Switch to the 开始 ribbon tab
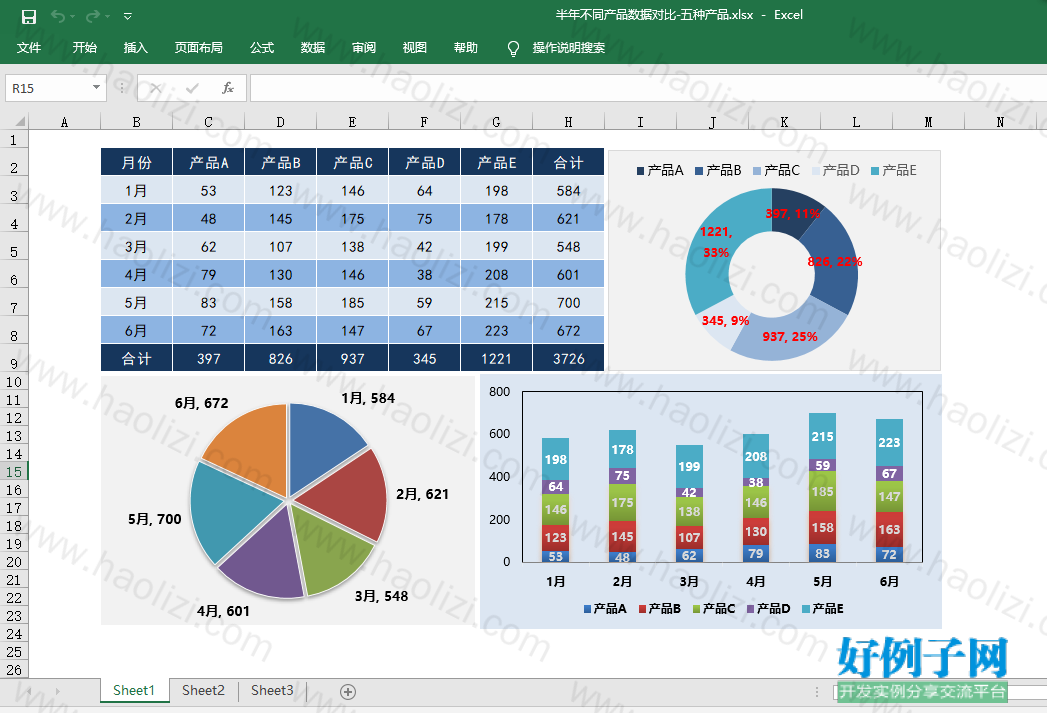The height and width of the screenshot is (713, 1047). pyautogui.click(x=85, y=47)
